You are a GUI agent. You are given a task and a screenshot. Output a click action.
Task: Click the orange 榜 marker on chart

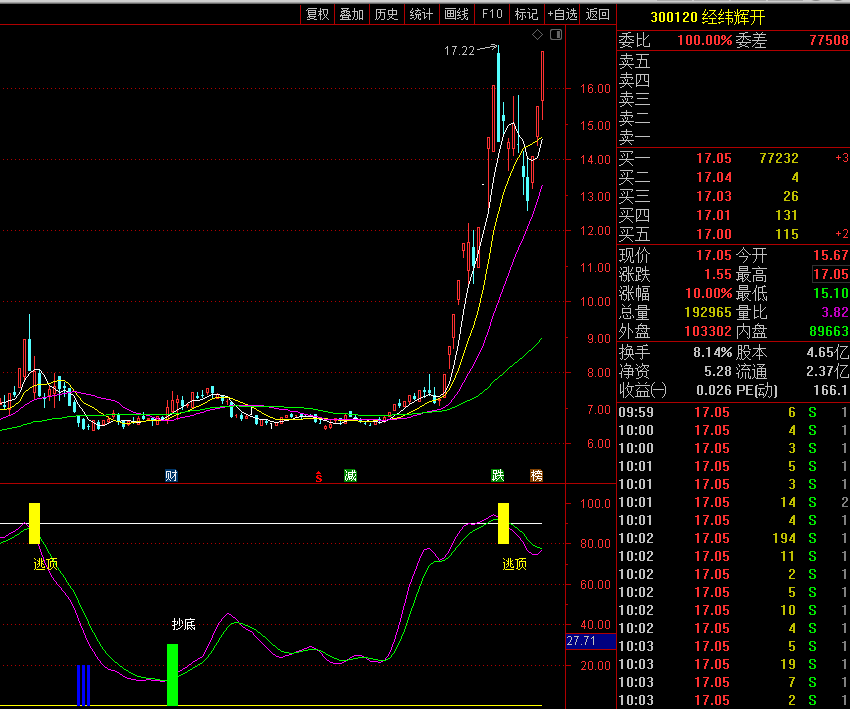[537, 476]
